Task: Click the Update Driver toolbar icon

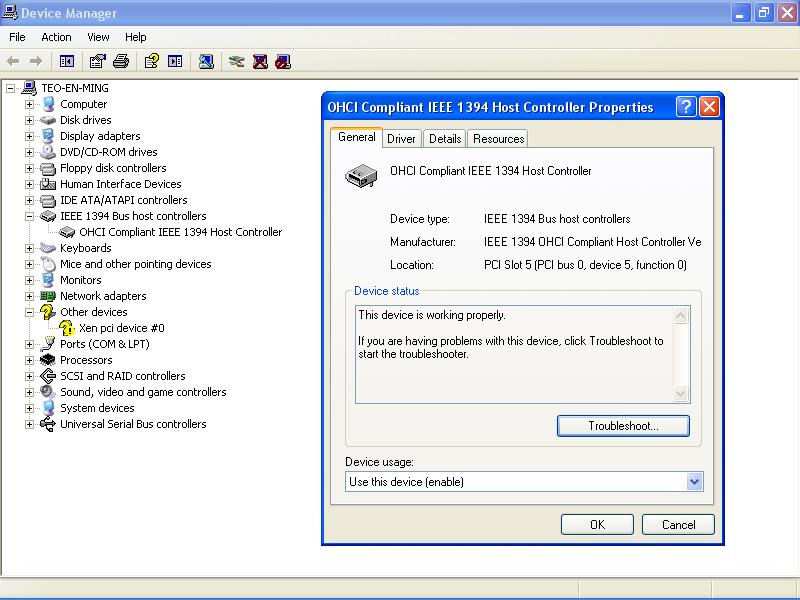Action: (236, 61)
